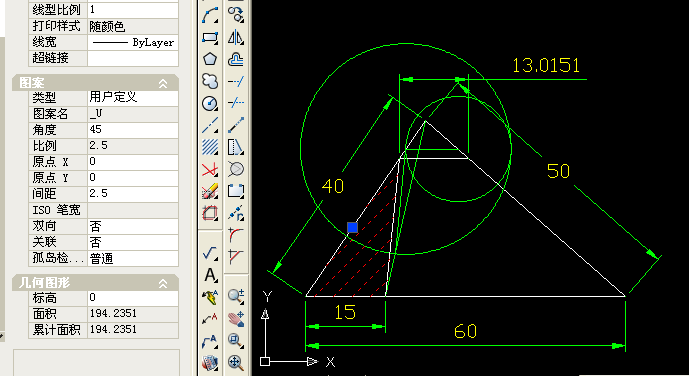689x376 pixels.
Task: Click the dimension text 40
Action: [x=333, y=186]
